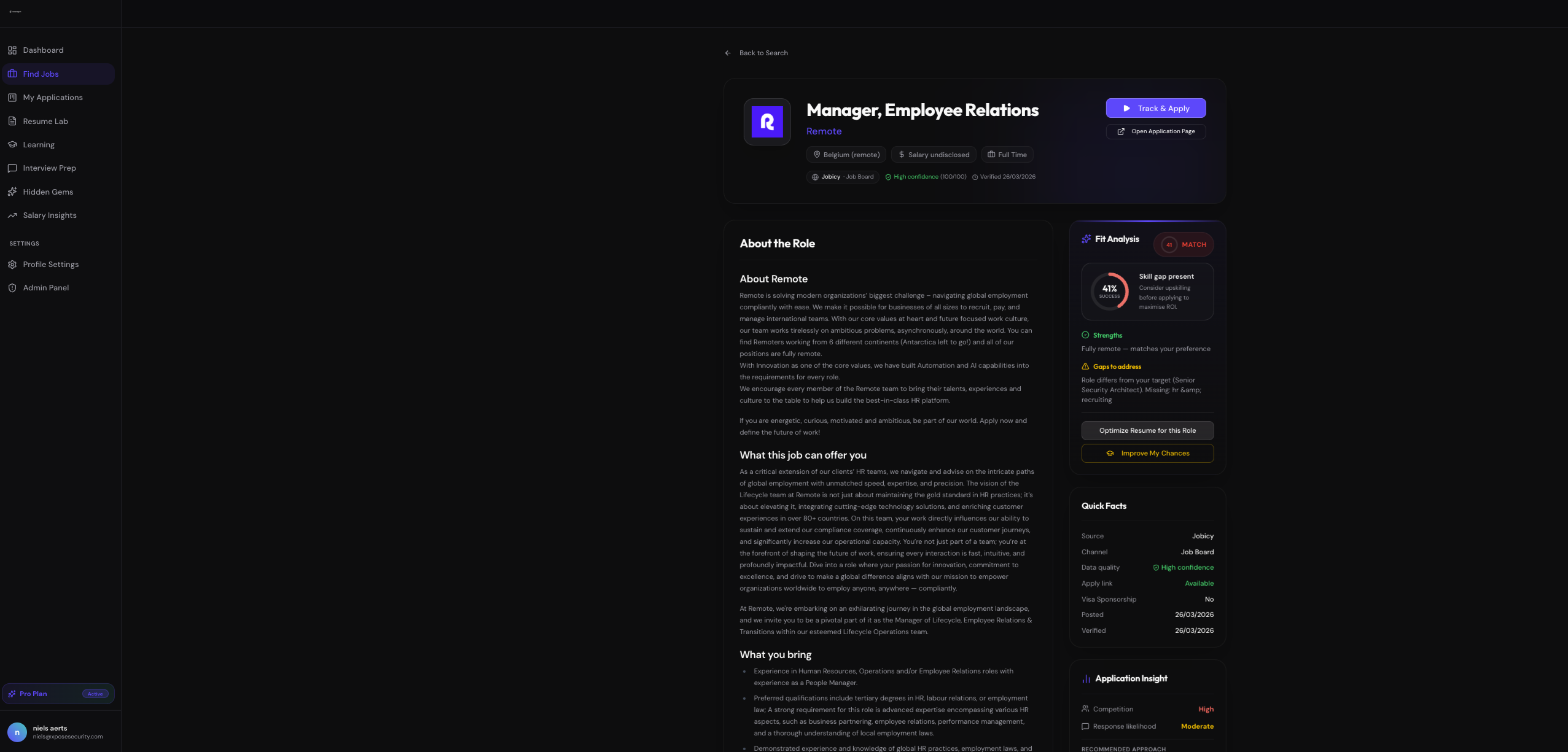
Task: Open My Applications menu item
Action: pos(52,98)
